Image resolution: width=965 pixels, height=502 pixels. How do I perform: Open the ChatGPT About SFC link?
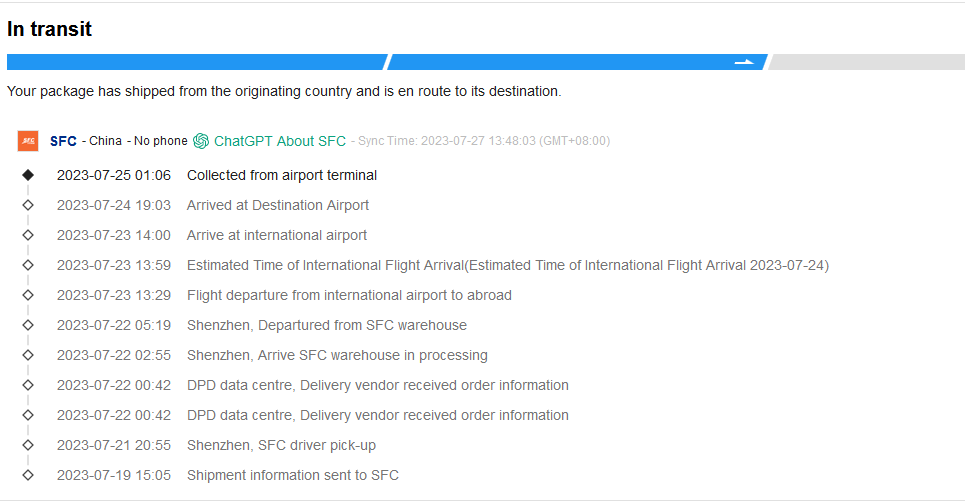pyautogui.click(x=279, y=141)
